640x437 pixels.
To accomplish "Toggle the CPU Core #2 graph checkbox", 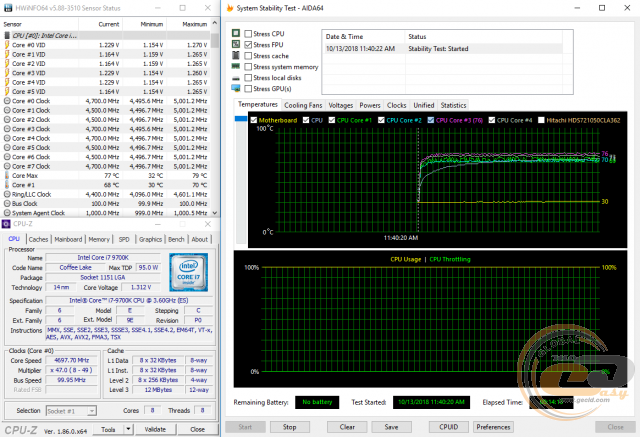I will 381,120.
